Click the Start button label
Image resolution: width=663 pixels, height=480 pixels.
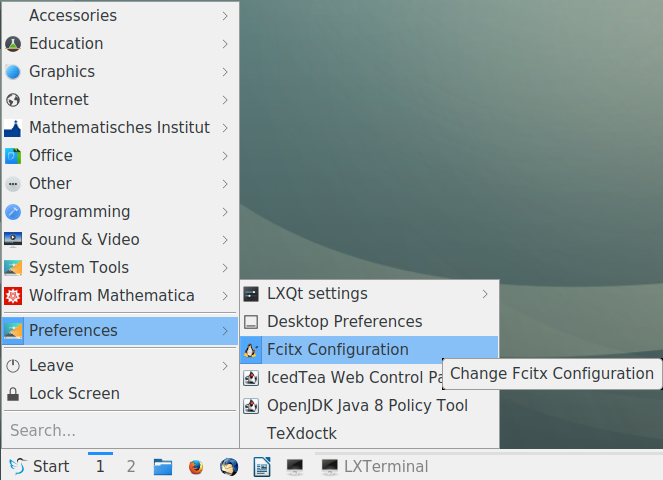click(x=51, y=466)
